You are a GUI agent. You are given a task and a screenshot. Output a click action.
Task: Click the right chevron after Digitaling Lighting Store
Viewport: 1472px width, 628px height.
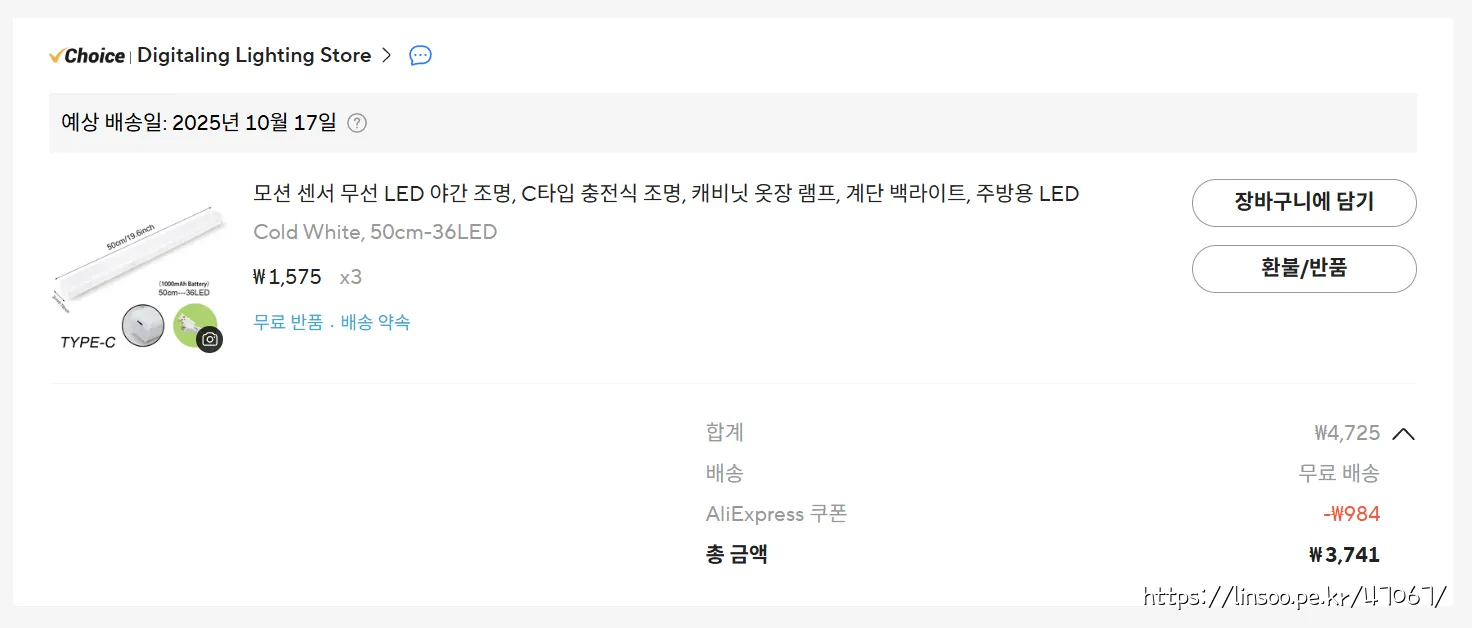coord(387,56)
